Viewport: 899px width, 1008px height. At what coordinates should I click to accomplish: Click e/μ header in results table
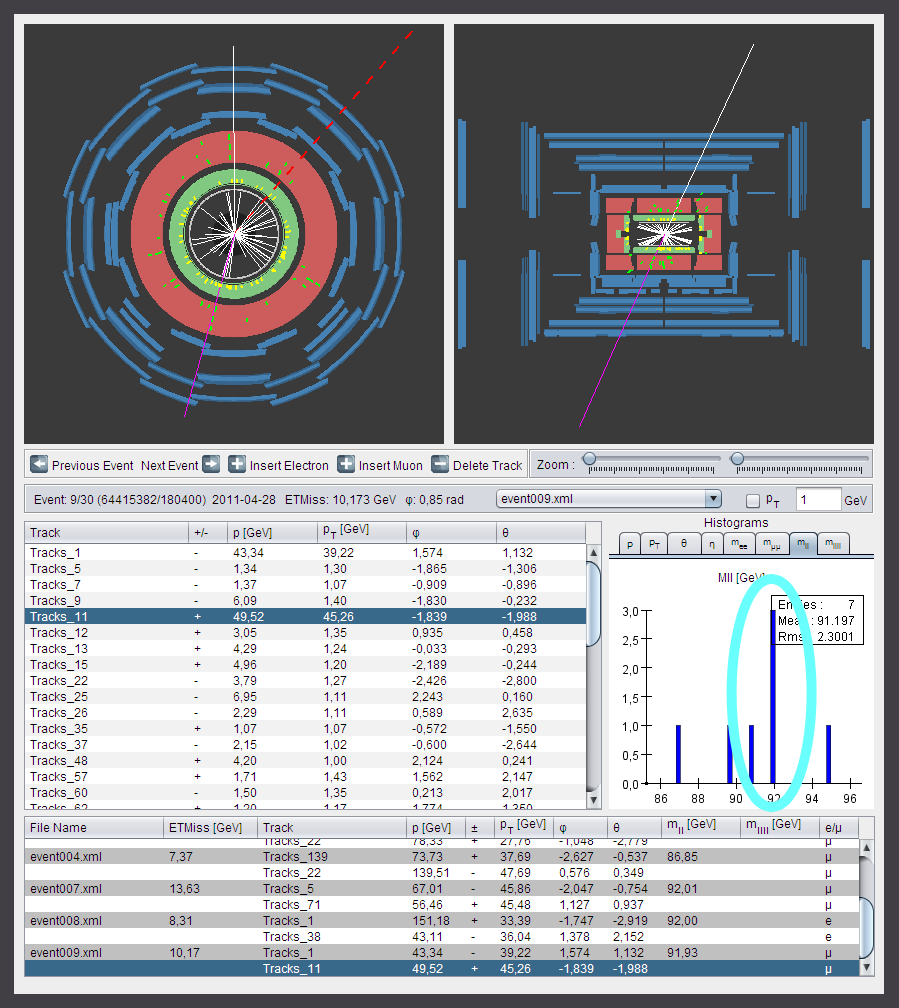[x=839, y=827]
